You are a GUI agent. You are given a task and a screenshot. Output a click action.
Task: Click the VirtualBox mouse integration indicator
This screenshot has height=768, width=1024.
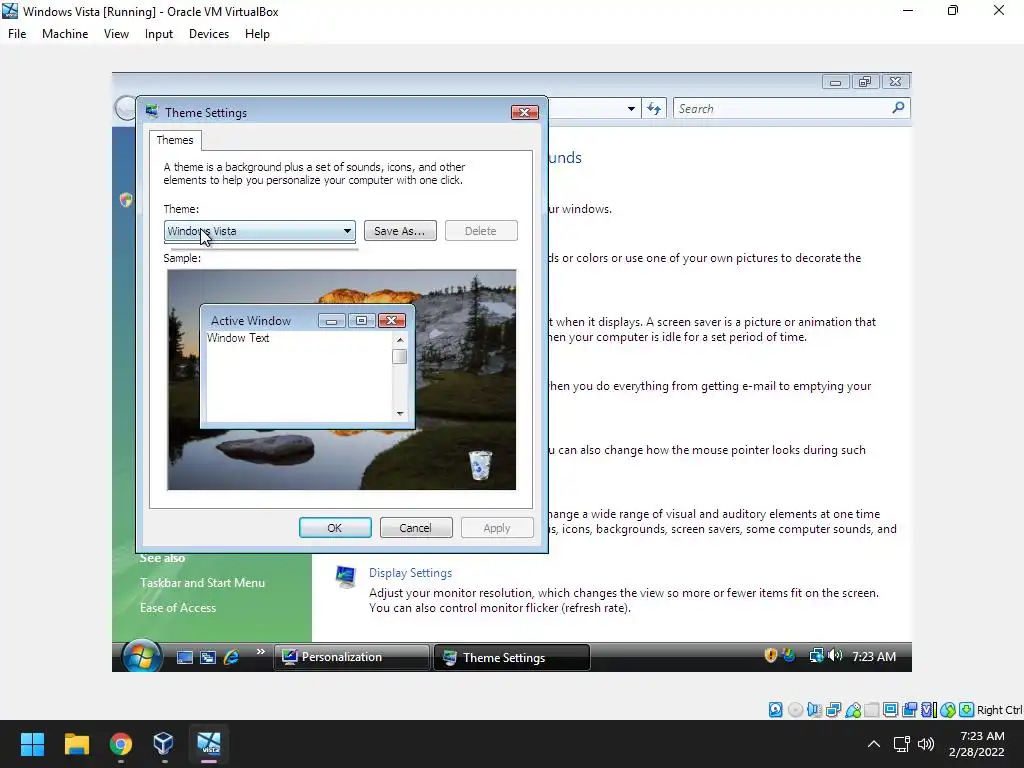(x=948, y=710)
